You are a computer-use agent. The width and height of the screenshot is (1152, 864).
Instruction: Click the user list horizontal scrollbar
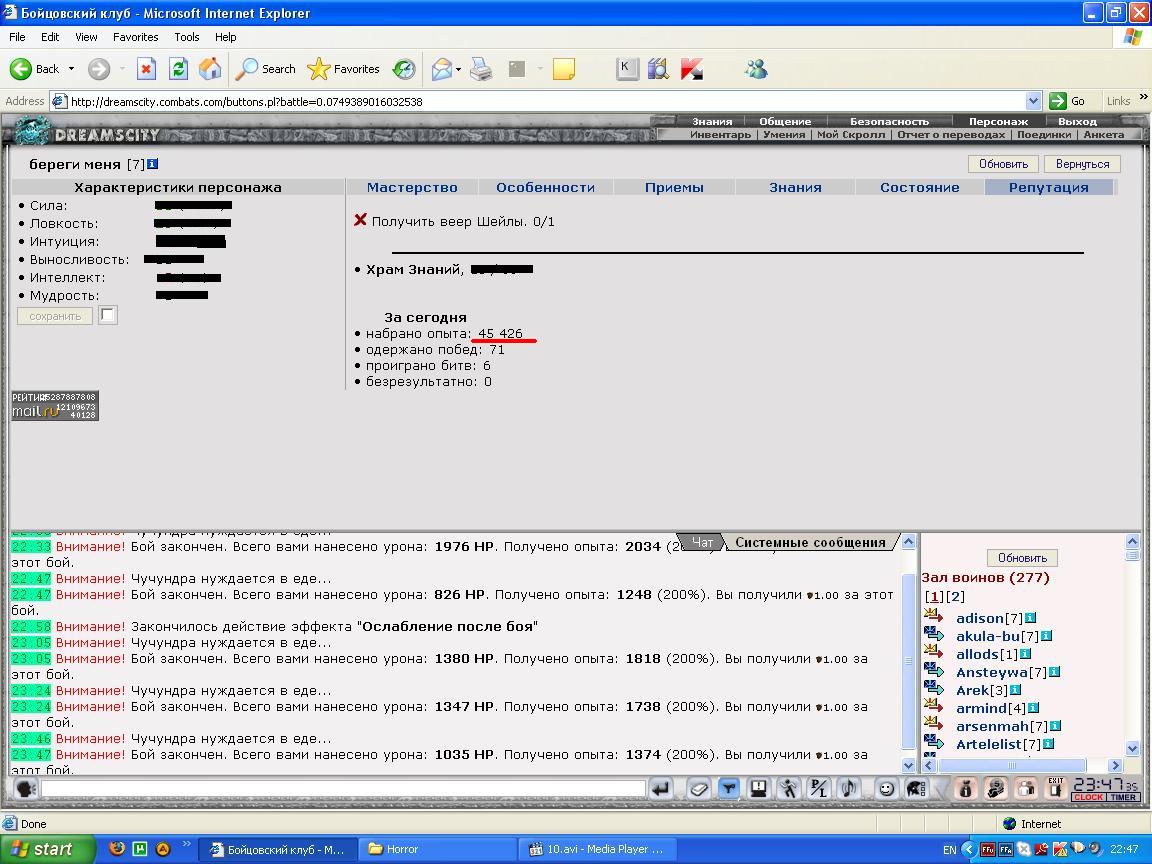pyautogui.click(x=1022, y=766)
